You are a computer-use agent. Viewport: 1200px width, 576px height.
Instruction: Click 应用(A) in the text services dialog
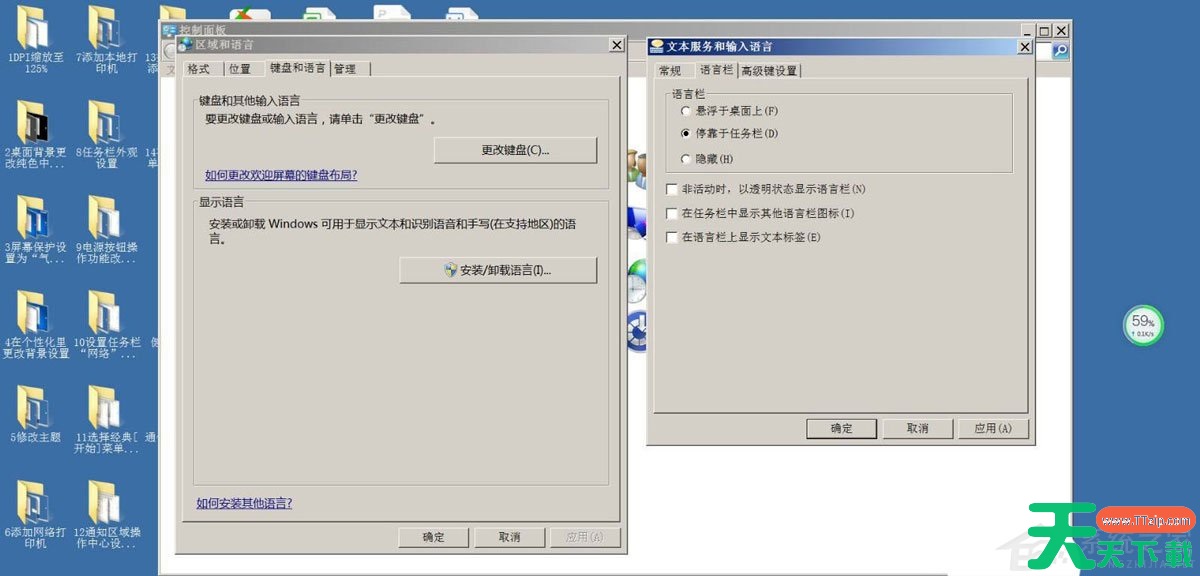[x=994, y=428]
